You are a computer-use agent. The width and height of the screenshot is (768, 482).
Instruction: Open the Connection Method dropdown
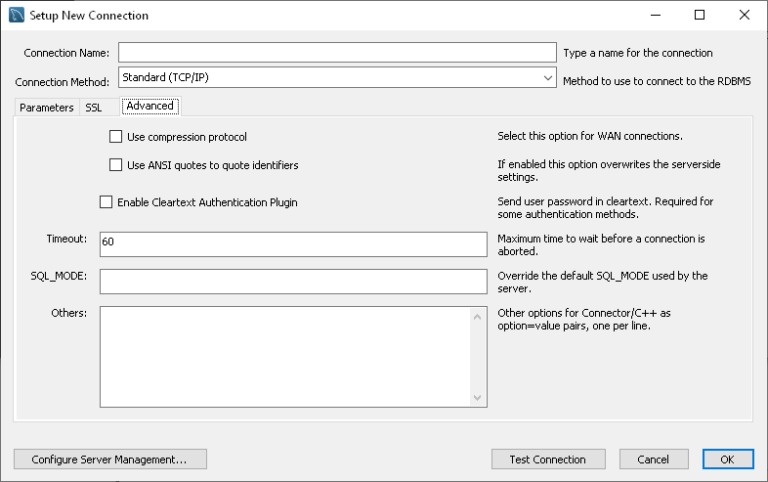[x=337, y=77]
